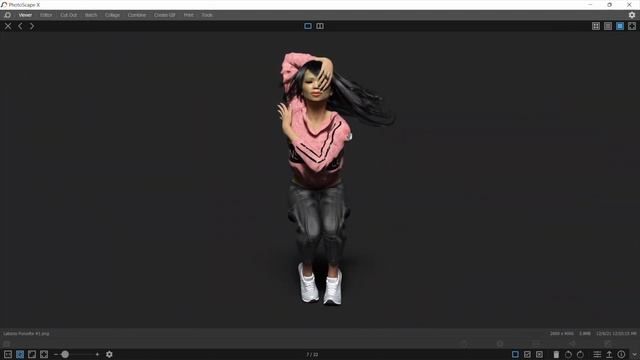Open the Cut Out tab
The width and height of the screenshot is (640, 360).
[69, 15]
